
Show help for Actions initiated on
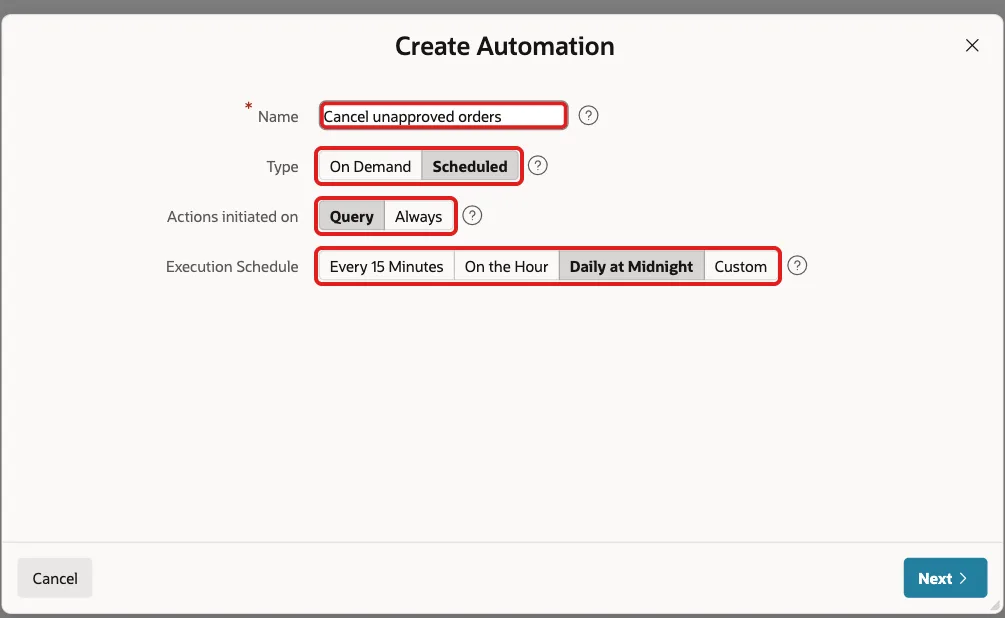[472, 215]
